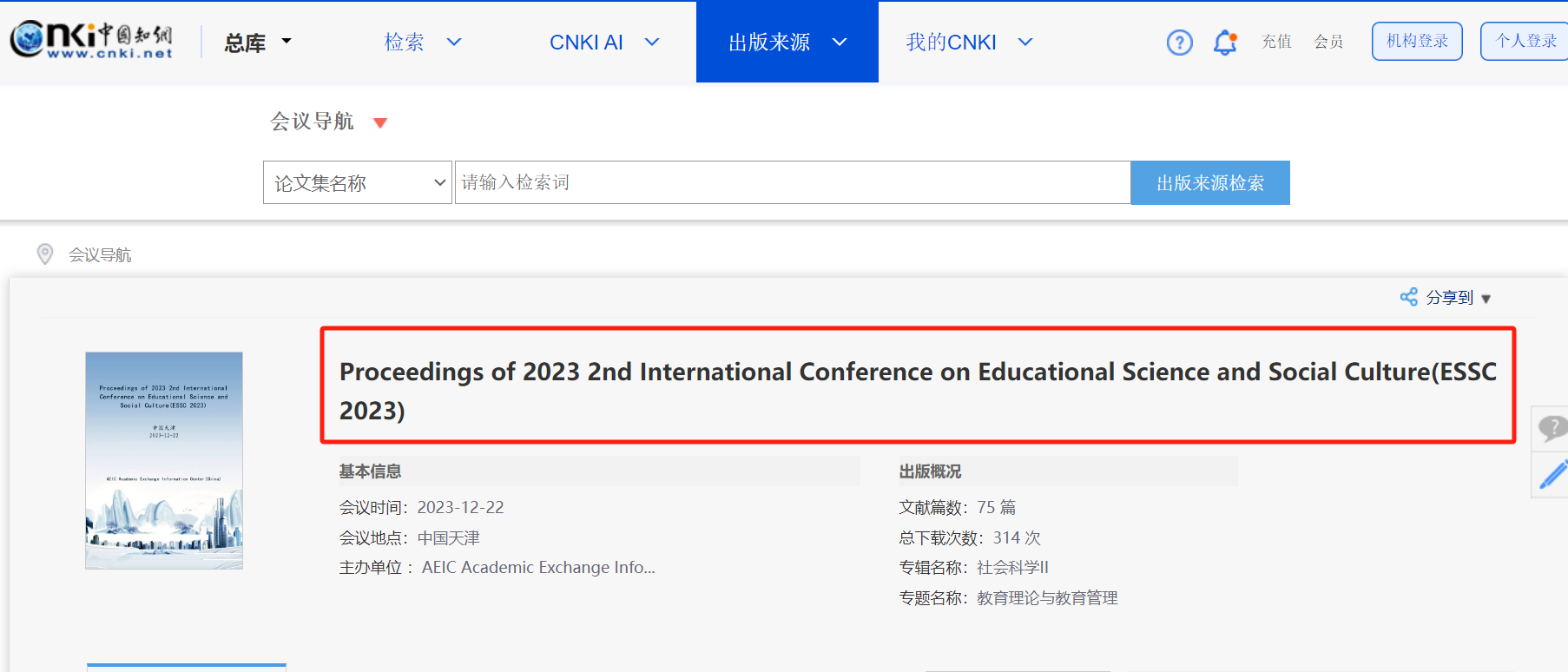Expand the 出版来源 menu chevron
Viewport: 1568px width, 672px height.
tap(840, 42)
